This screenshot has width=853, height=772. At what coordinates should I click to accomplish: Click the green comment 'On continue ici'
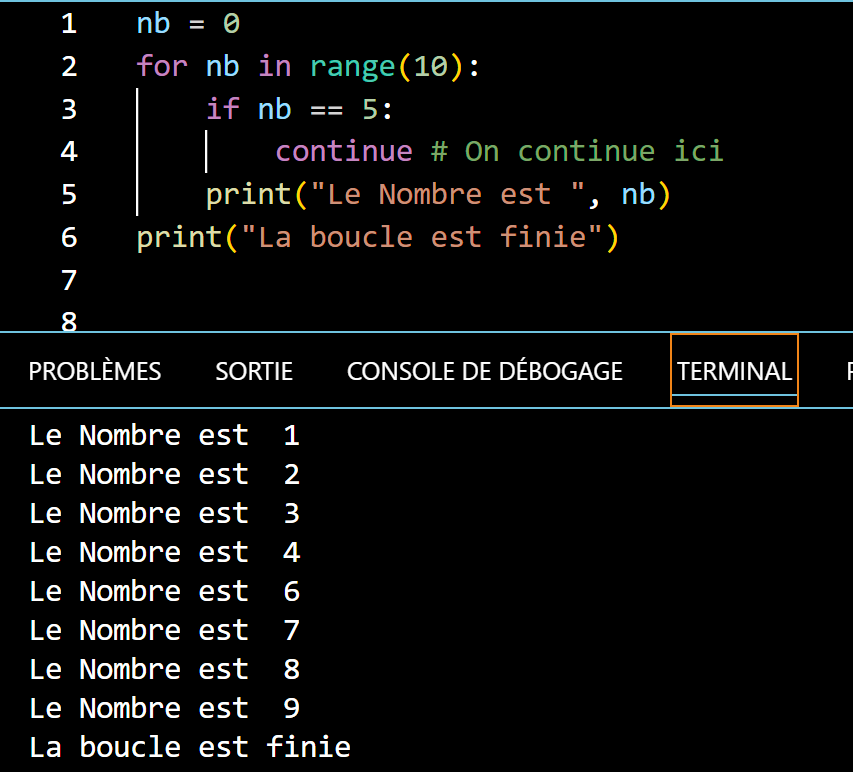pos(593,152)
